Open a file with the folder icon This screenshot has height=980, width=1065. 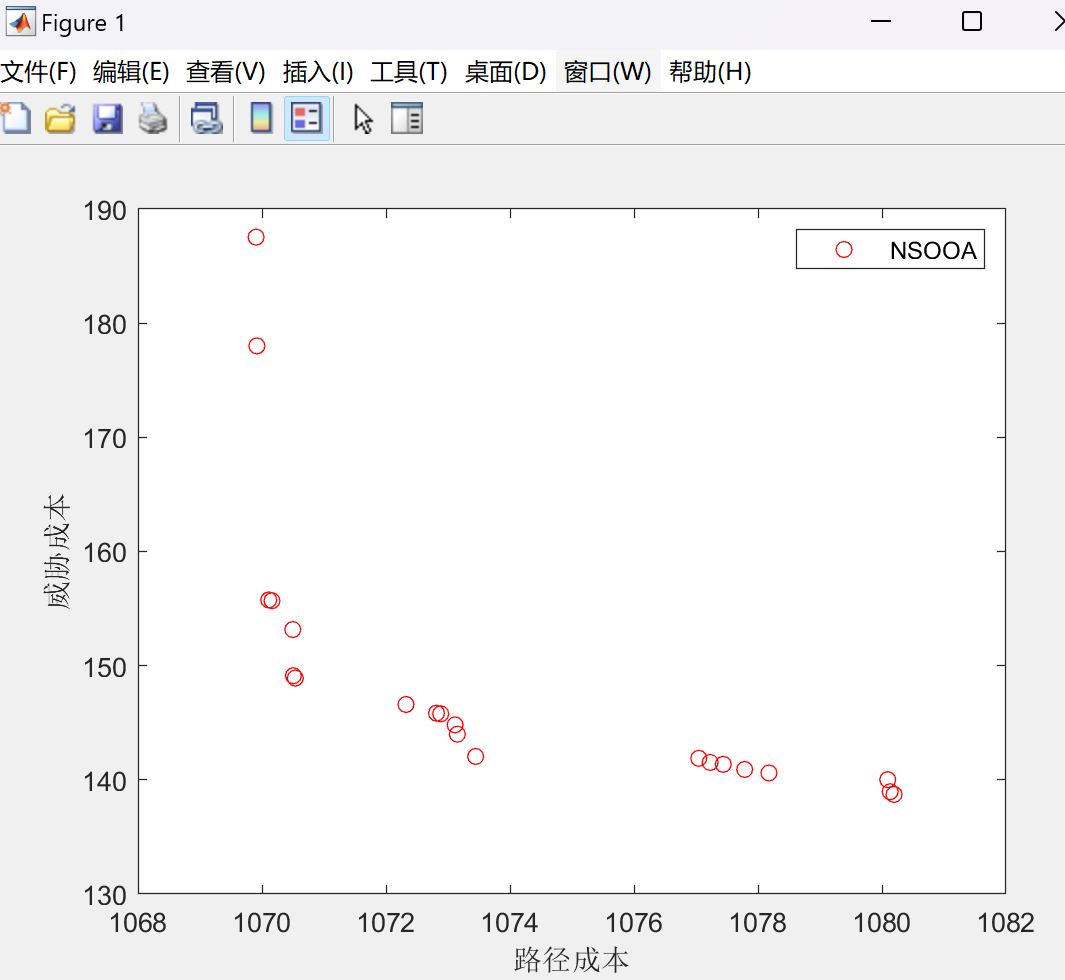click(x=61, y=118)
